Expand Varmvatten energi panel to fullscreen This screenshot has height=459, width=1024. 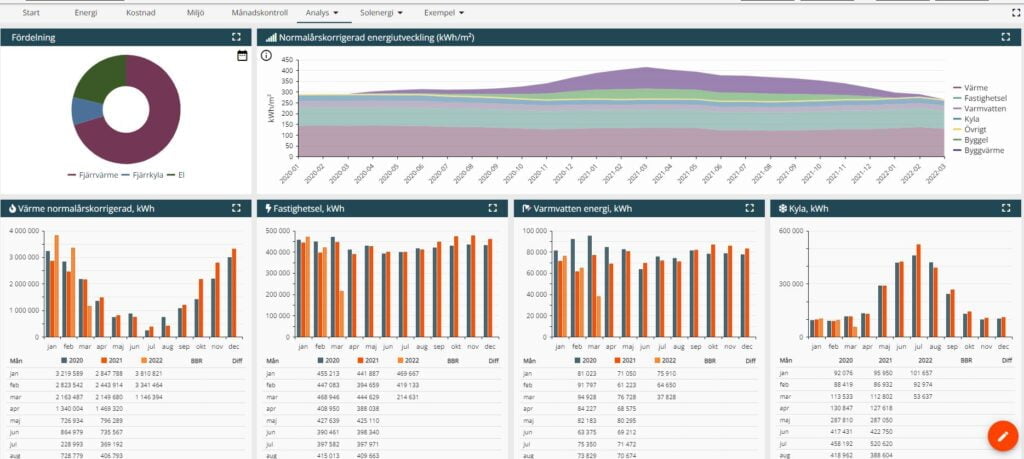coord(749,208)
